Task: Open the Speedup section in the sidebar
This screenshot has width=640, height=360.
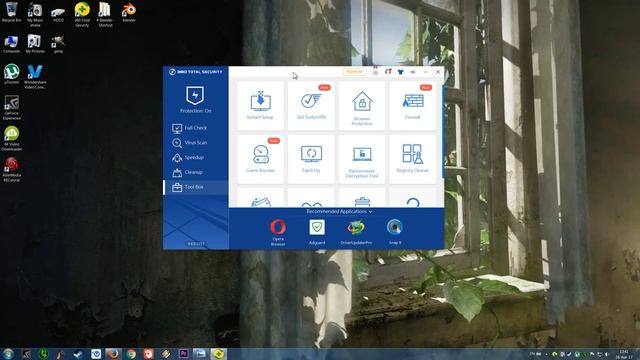Action: (x=196, y=157)
